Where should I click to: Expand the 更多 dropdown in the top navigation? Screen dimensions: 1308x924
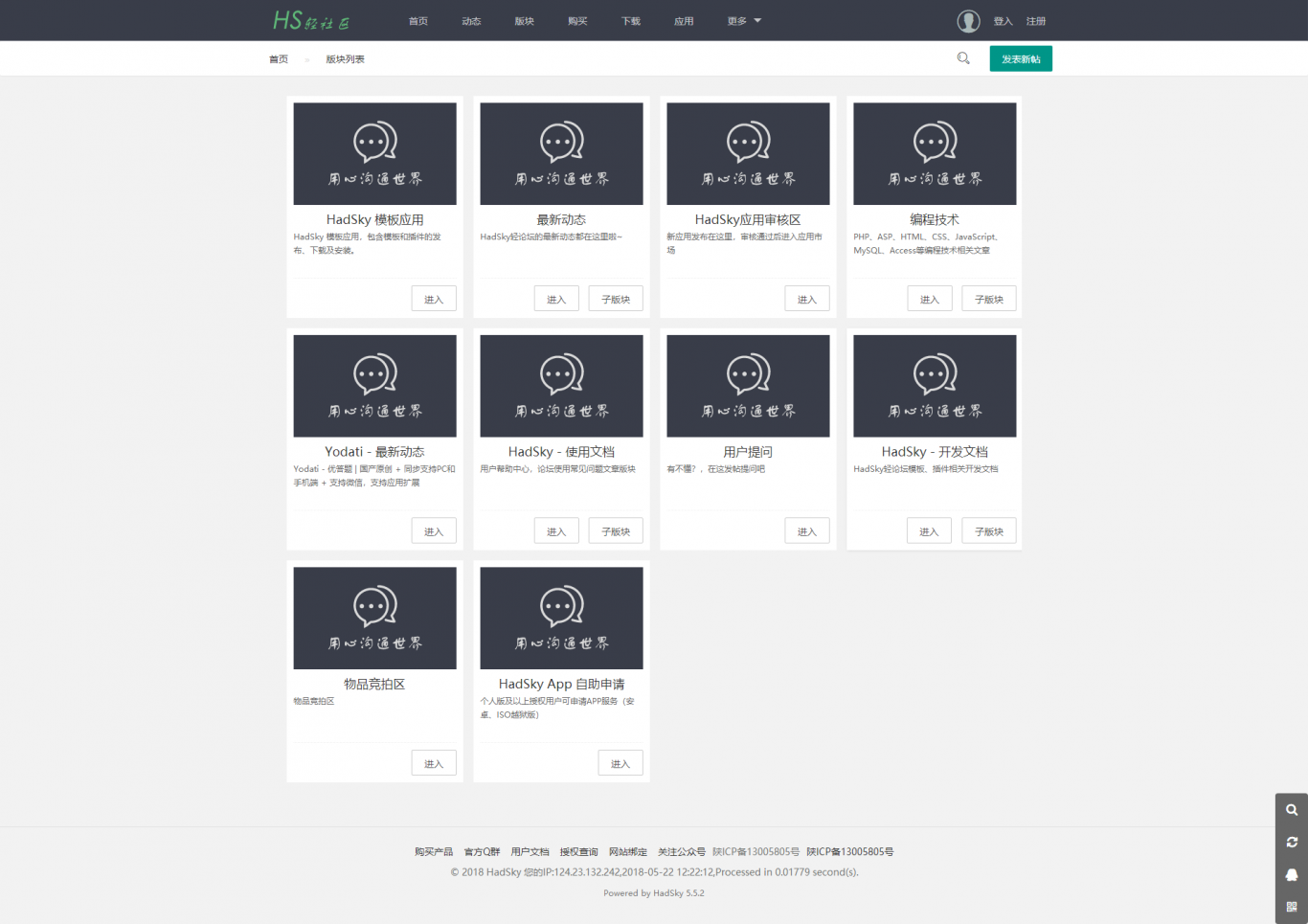point(744,21)
